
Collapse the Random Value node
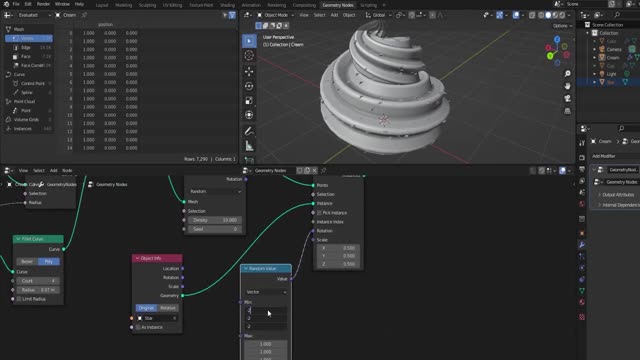246,269
